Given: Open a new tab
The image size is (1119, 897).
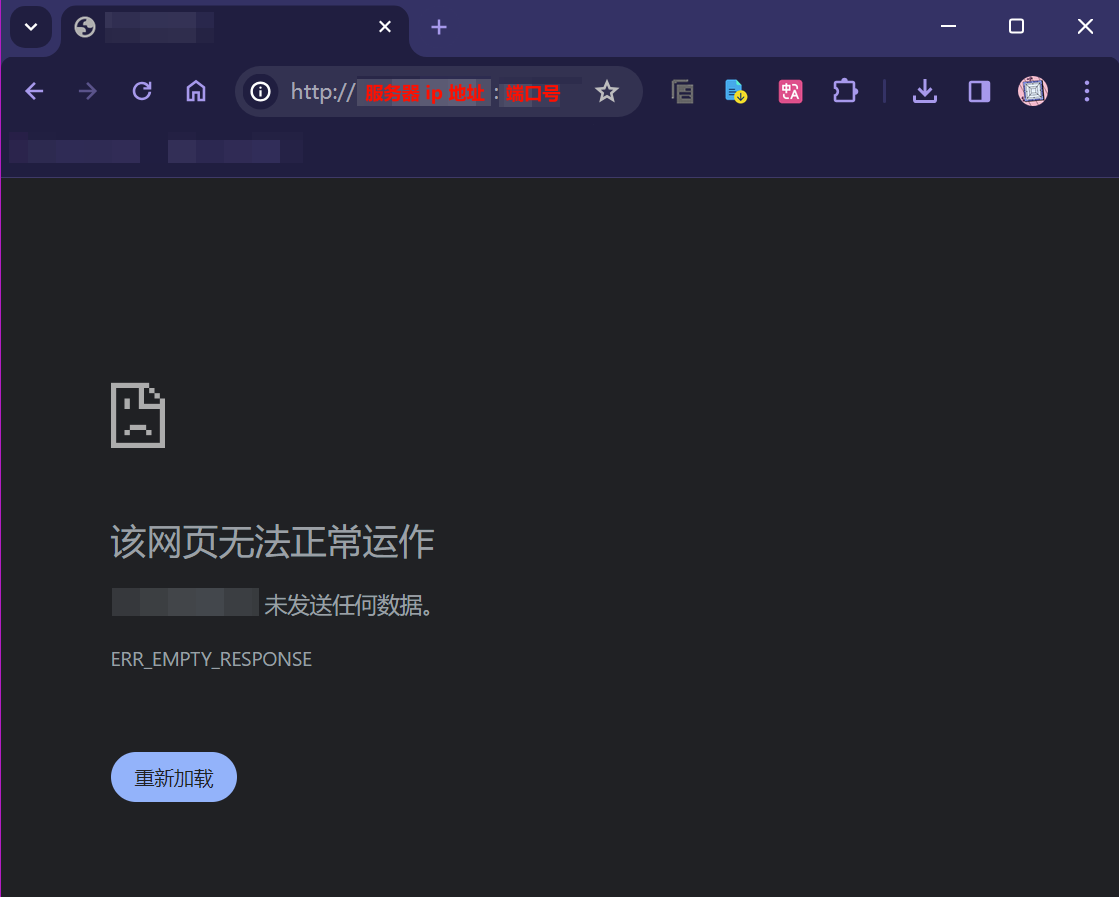Looking at the screenshot, I should point(439,27).
